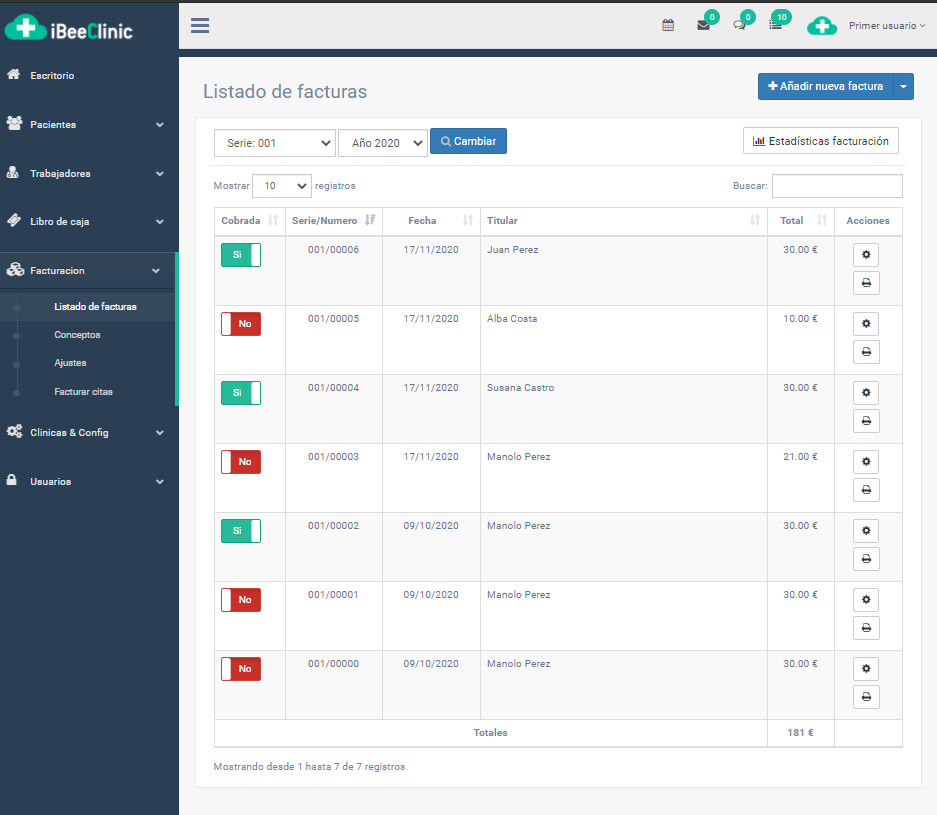This screenshot has width=937, height=815.
Task: Click the Estadísticas facturación button
Action: pos(820,141)
